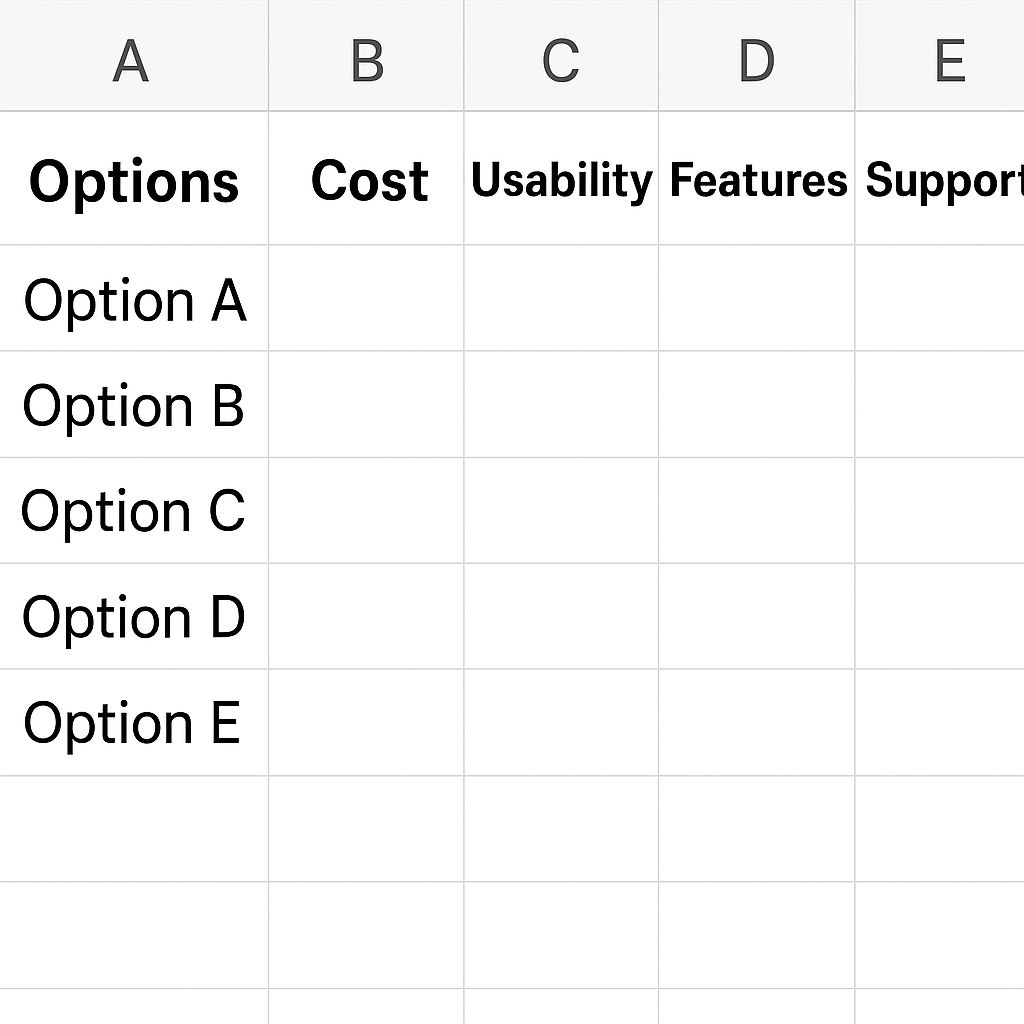Screen dimensions: 1024x1024
Task: Select column D header
Action: (x=756, y=56)
